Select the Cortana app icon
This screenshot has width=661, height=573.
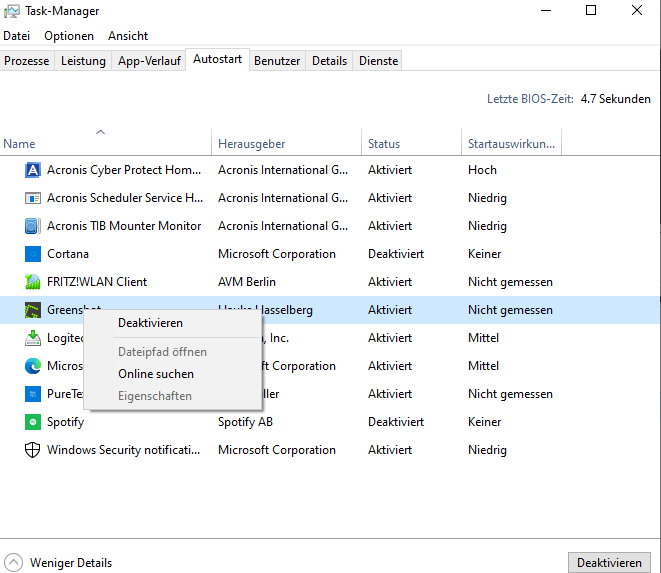(31, 254)
